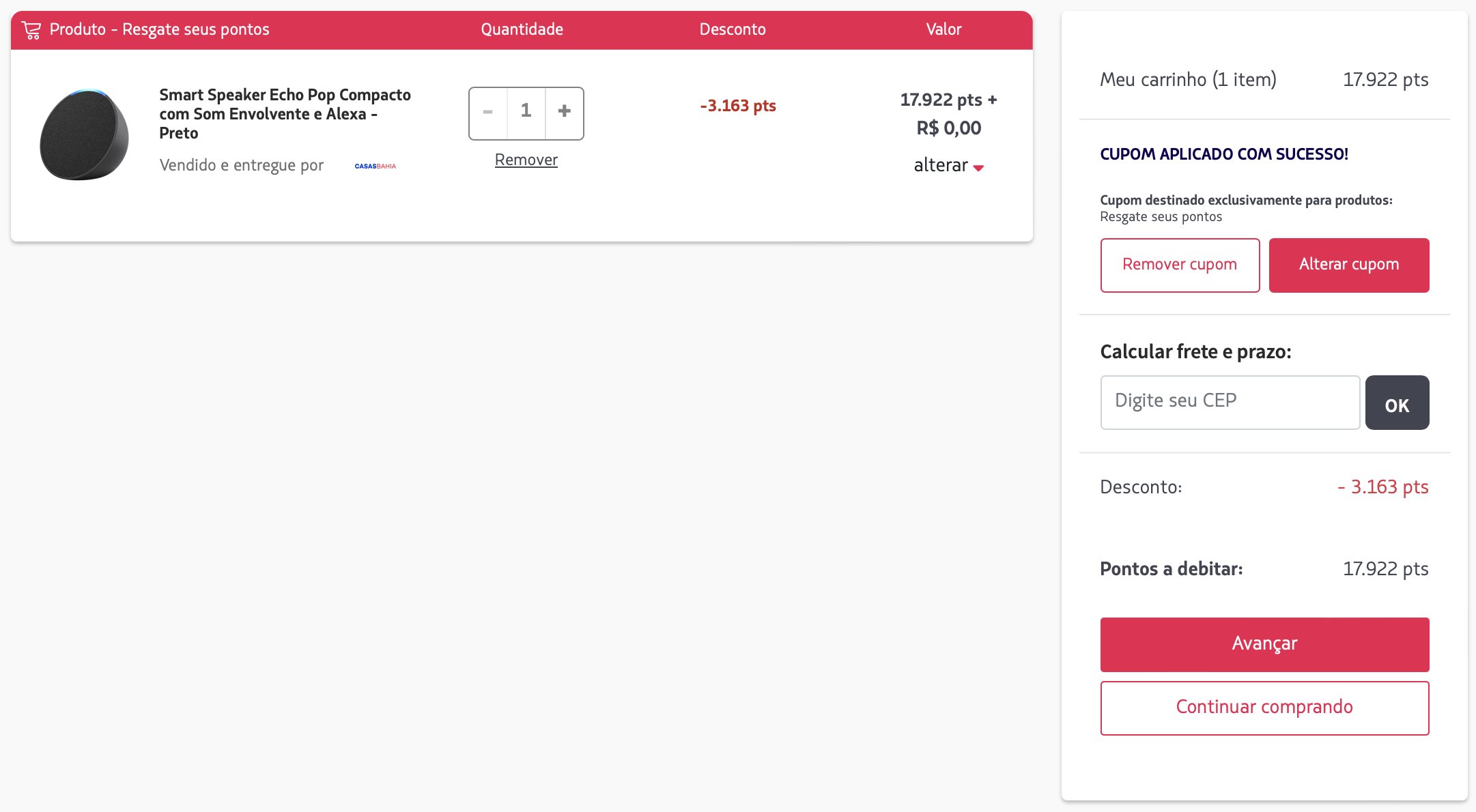Decrease quantity with the minus button
1476x812 pixels.
pos(488,112)
